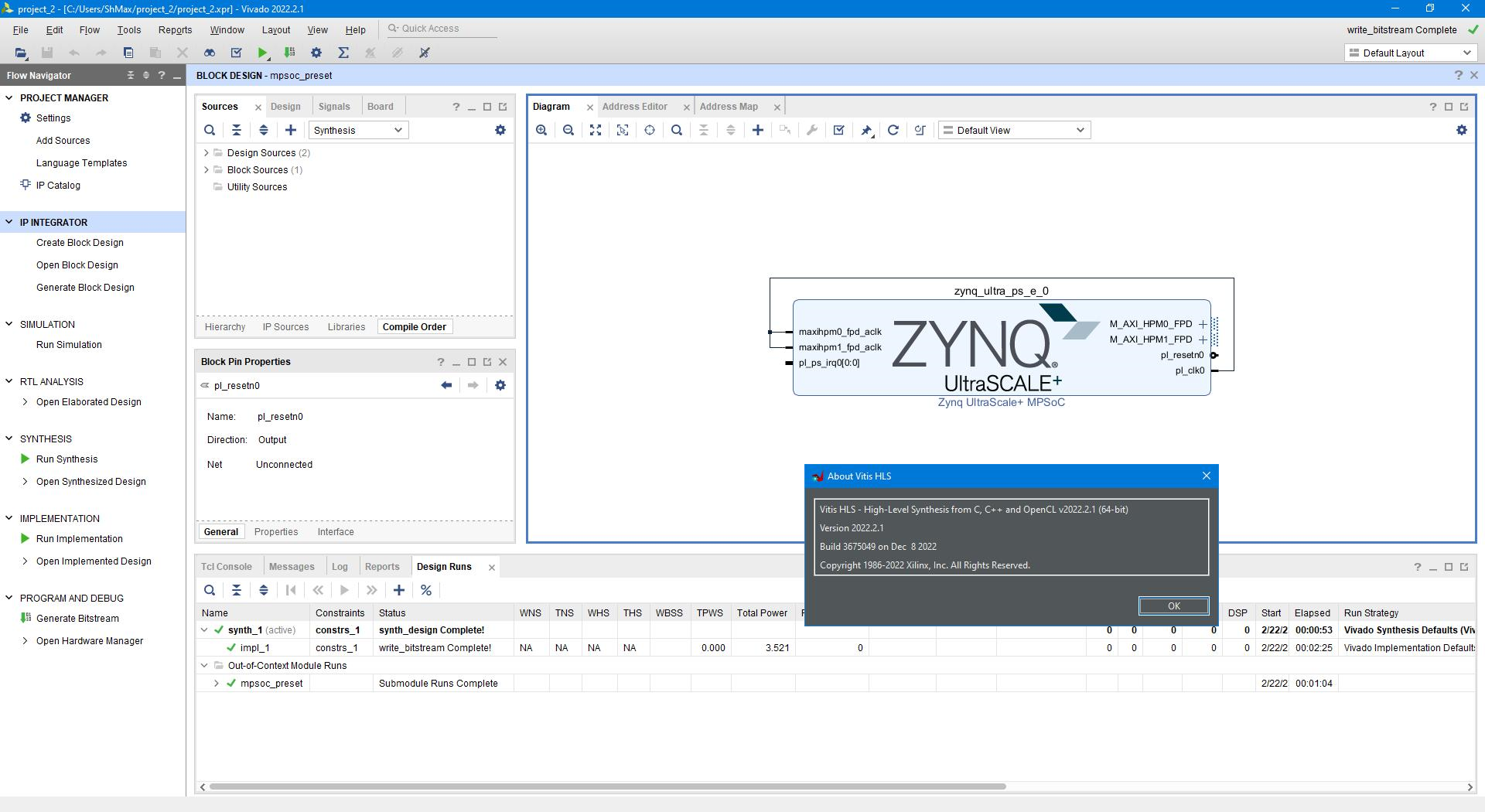Switch to the Tcl Console tab
1485x812 pixels.
click(x=227, y=567)
